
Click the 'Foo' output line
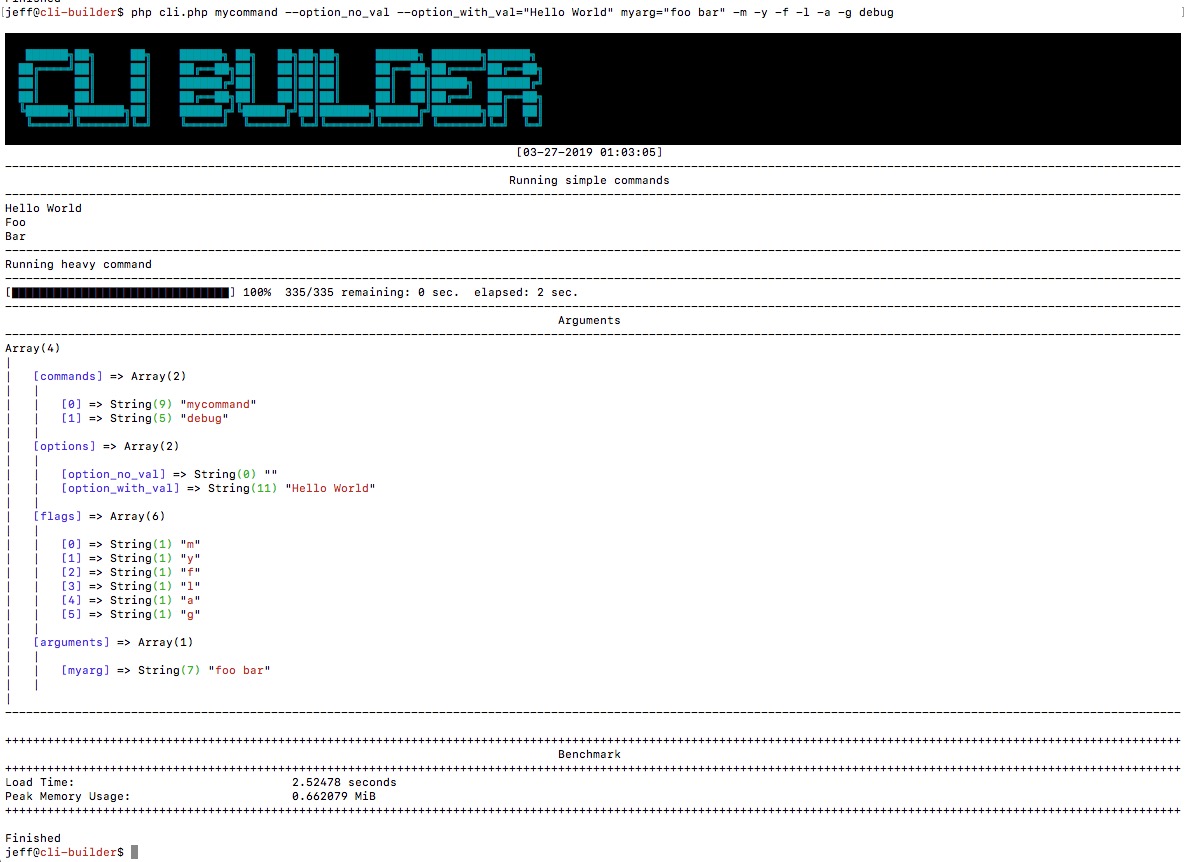click(x=15, y=223)
